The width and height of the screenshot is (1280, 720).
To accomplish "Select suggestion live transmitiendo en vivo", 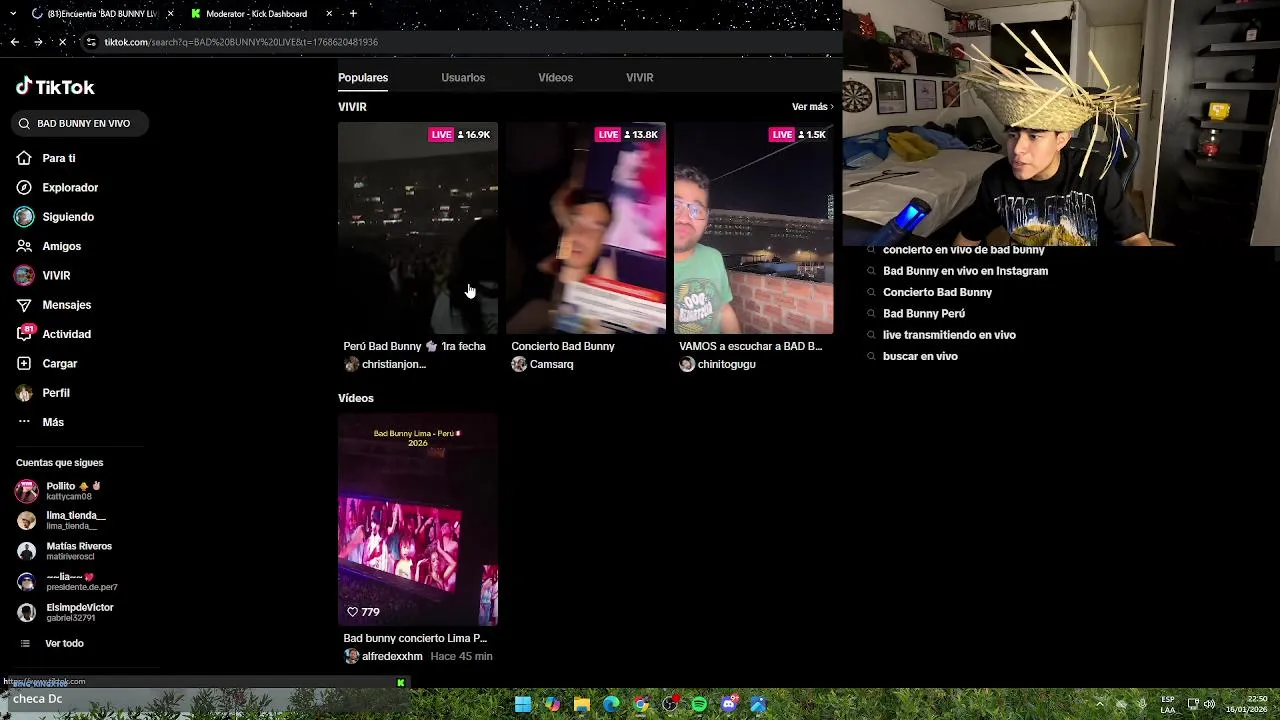I will coord(949,335).
